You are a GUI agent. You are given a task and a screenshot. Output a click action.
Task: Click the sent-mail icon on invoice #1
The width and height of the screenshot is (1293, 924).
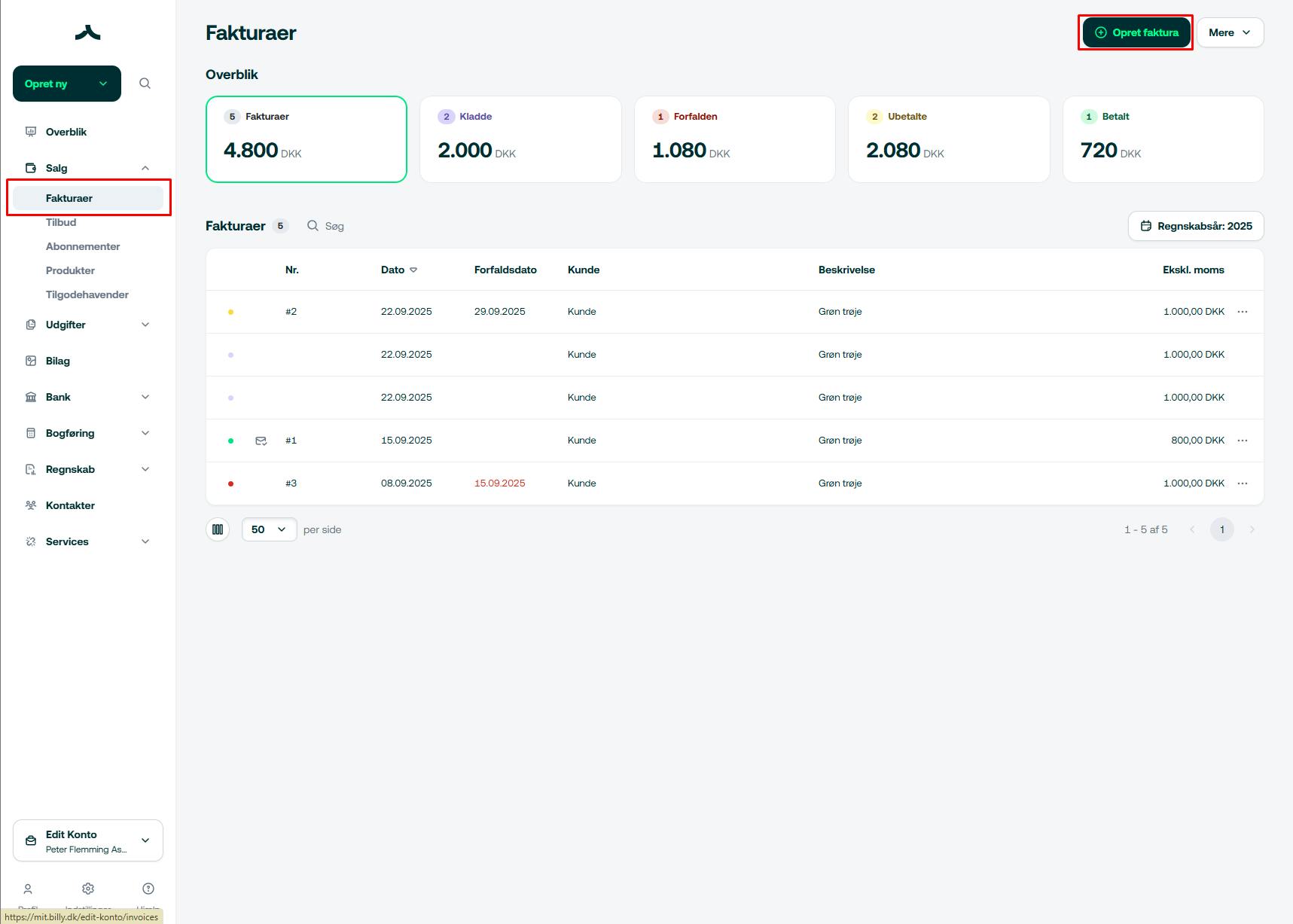[261, 441]
